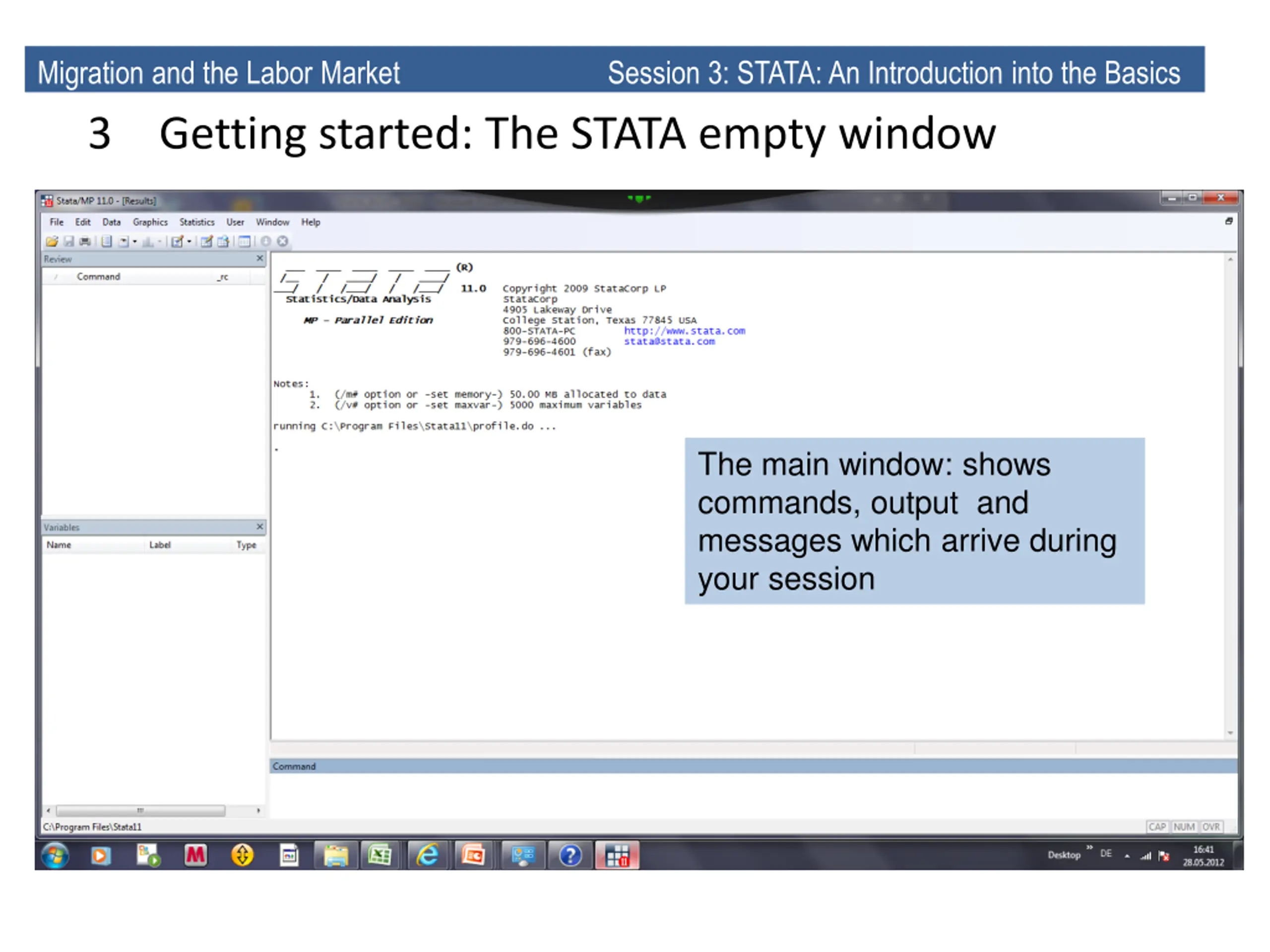Open the Graph icon dropdown arrow
Image resolution: width=1270 pixels, height=952 pixels.
[159, 241]
